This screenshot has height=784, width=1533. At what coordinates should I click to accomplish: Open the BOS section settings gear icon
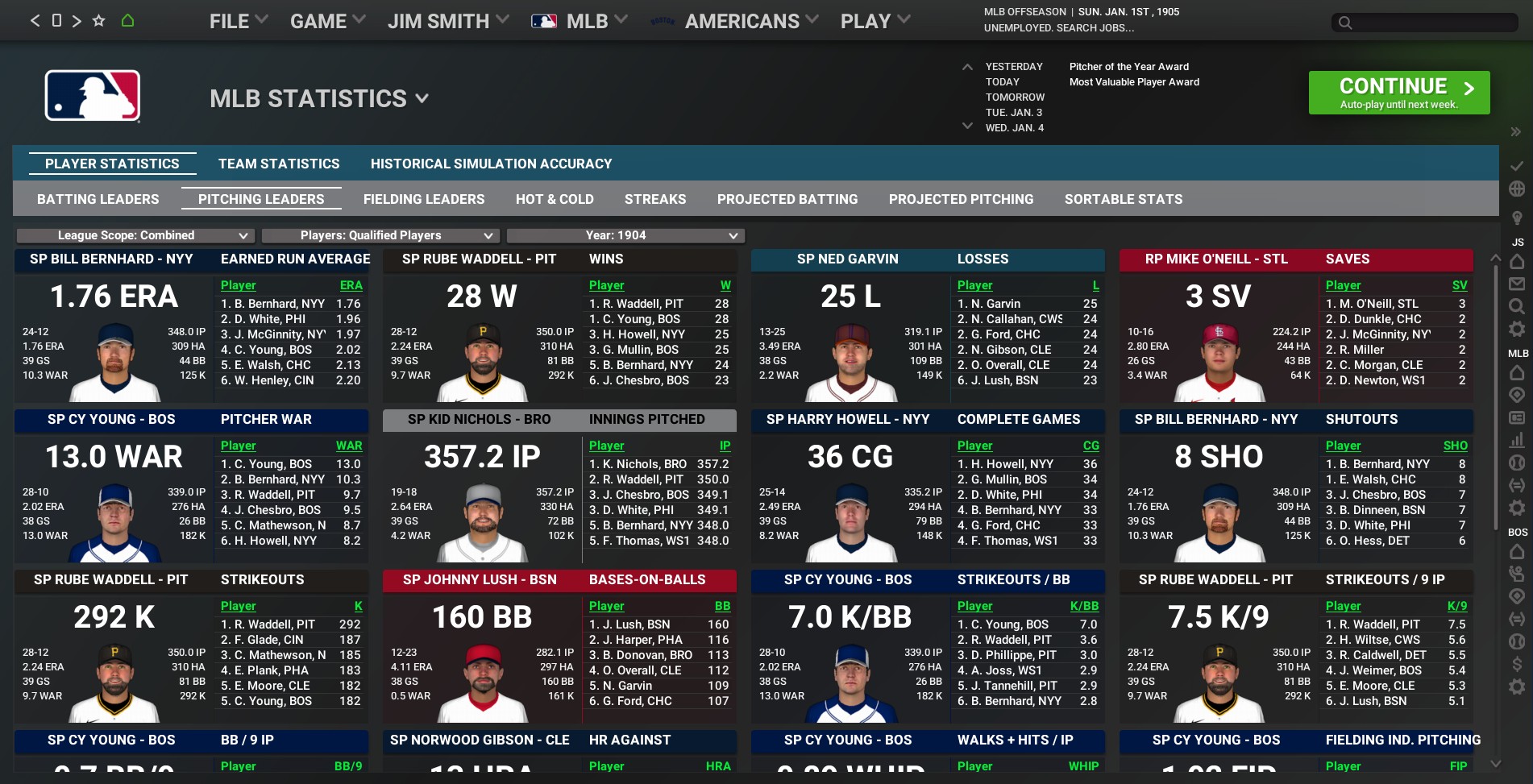[x=1516, y=687]
